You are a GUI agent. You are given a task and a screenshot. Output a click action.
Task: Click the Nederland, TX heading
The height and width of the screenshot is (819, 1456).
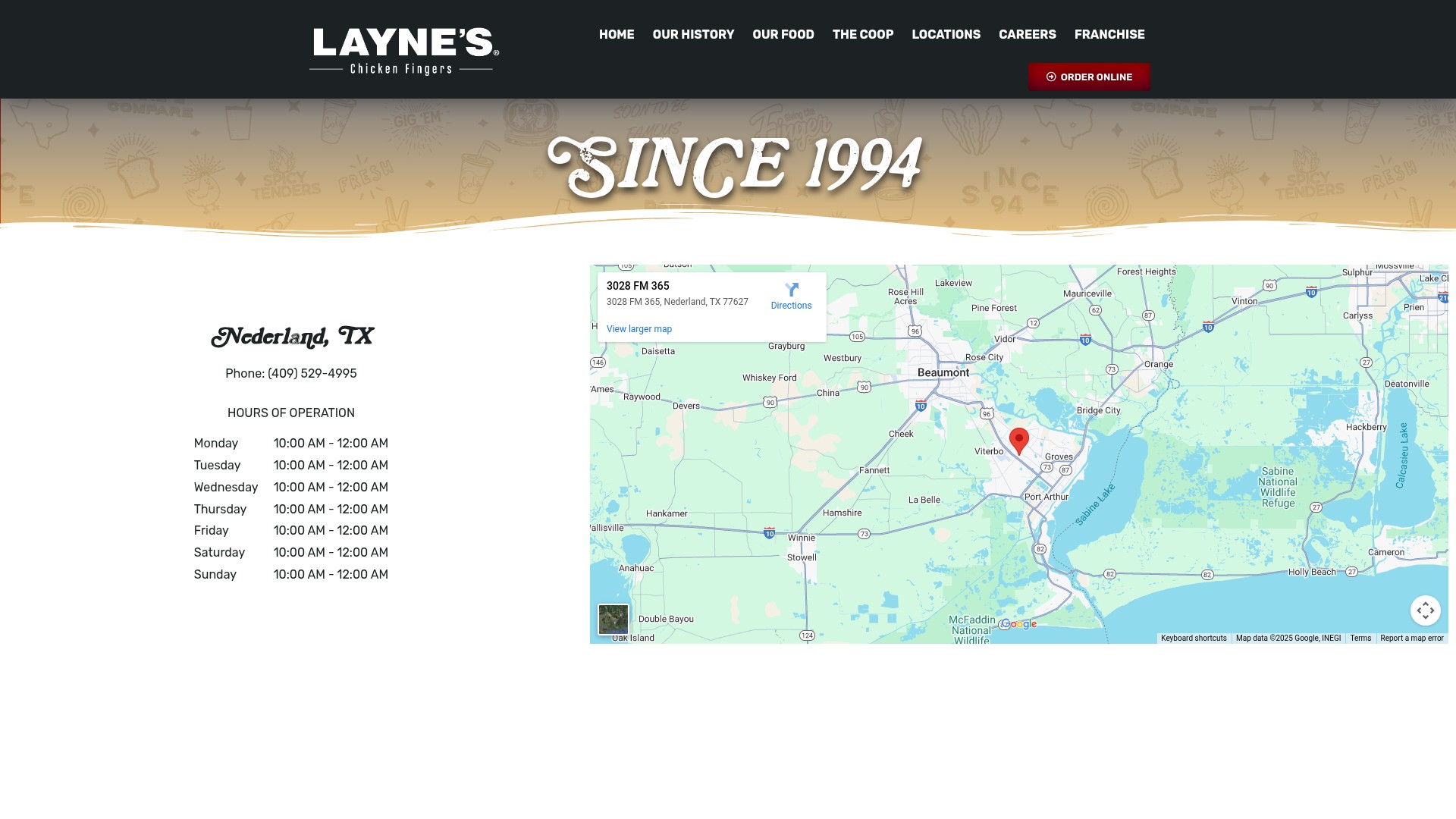[292, 337]
